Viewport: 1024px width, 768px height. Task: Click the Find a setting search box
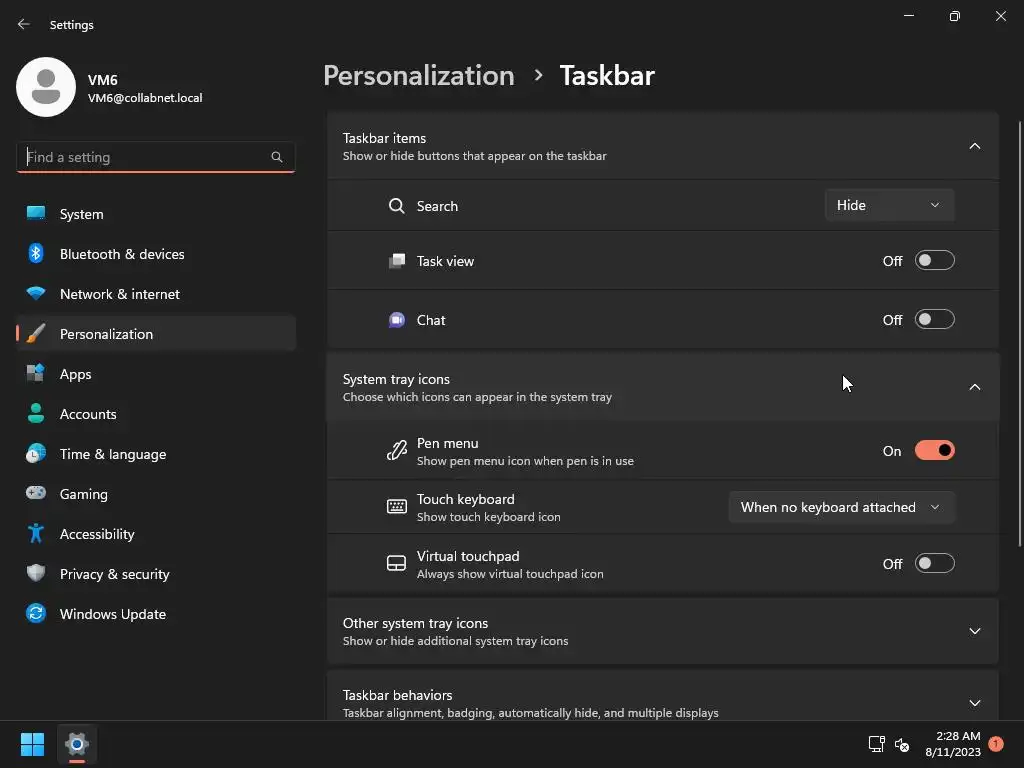tap(146, 157)
